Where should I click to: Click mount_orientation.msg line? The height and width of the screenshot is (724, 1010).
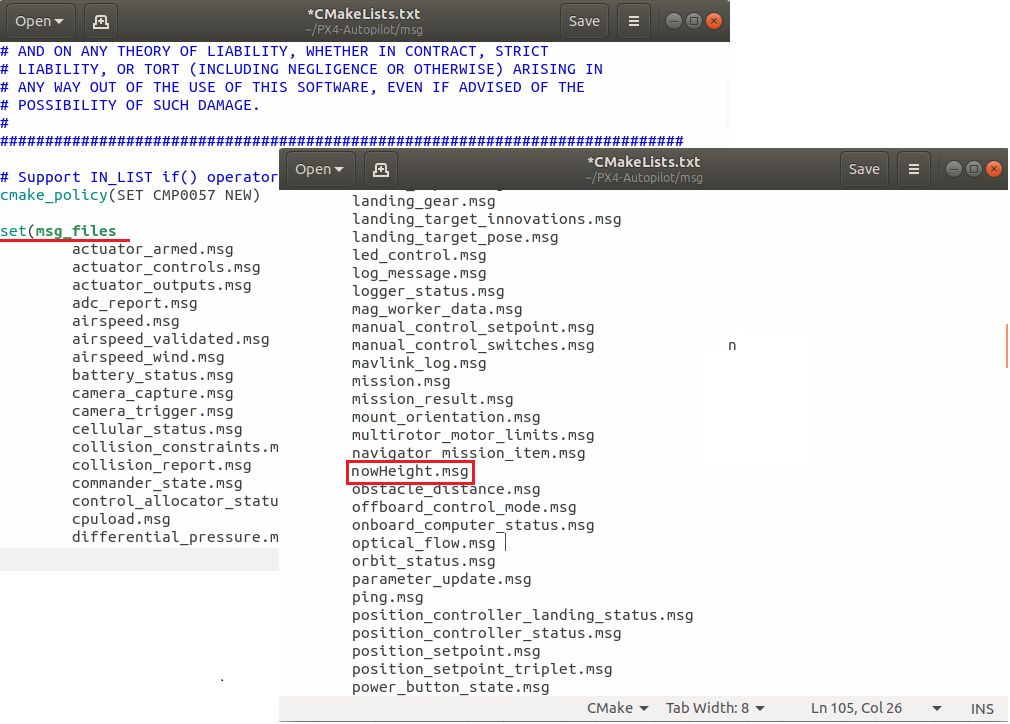click(446, 417)
